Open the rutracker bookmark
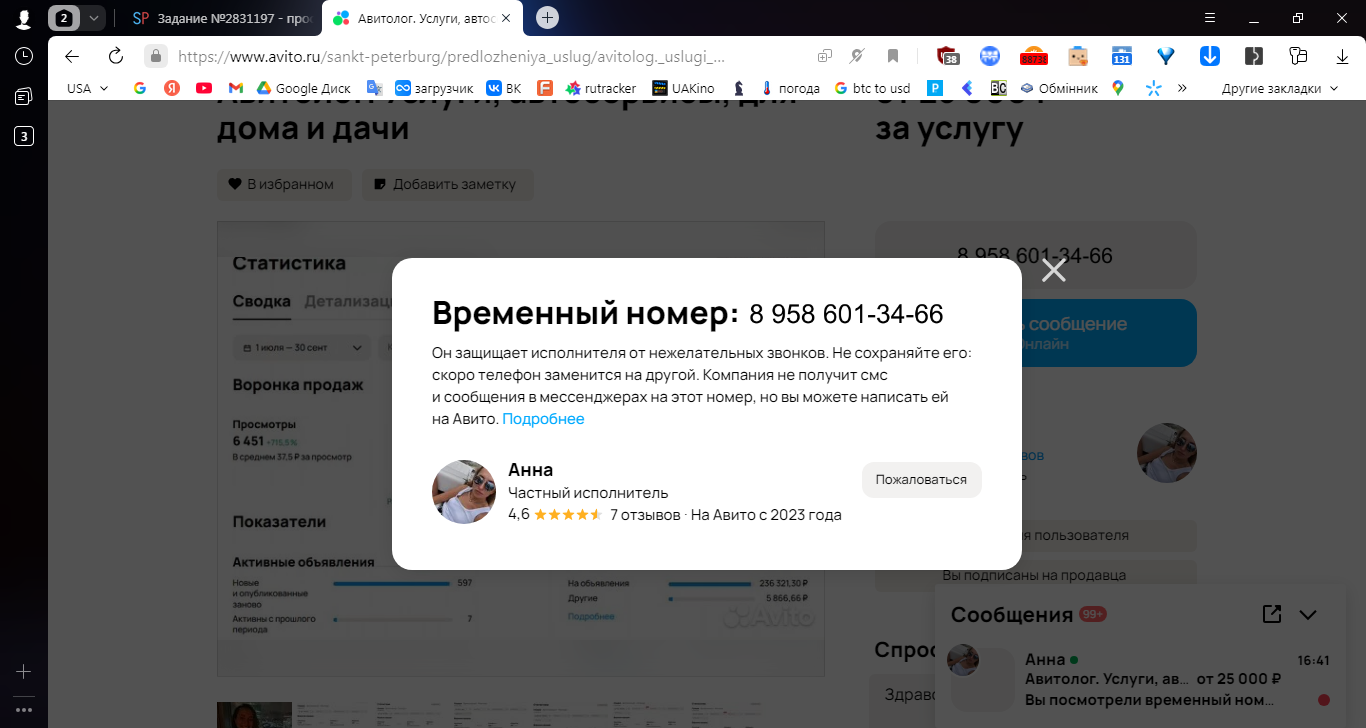 tap(601, 88)
